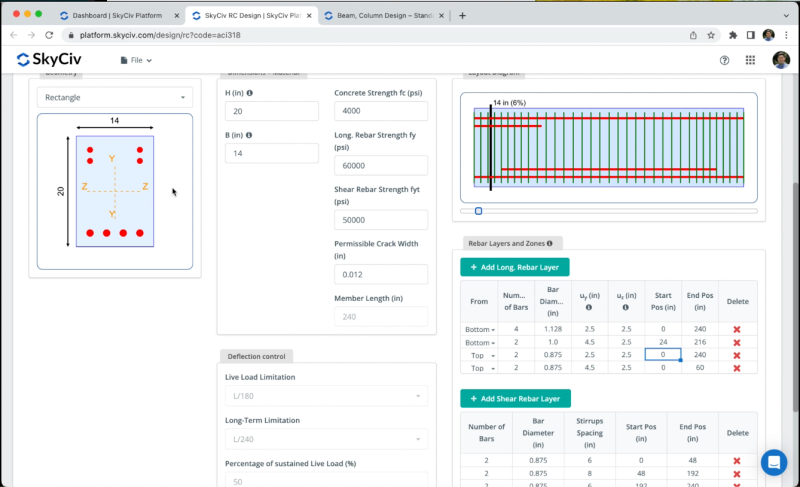The image size is (800, 487).
Task: Open the chat support bubble
Action: coord(773,462)
